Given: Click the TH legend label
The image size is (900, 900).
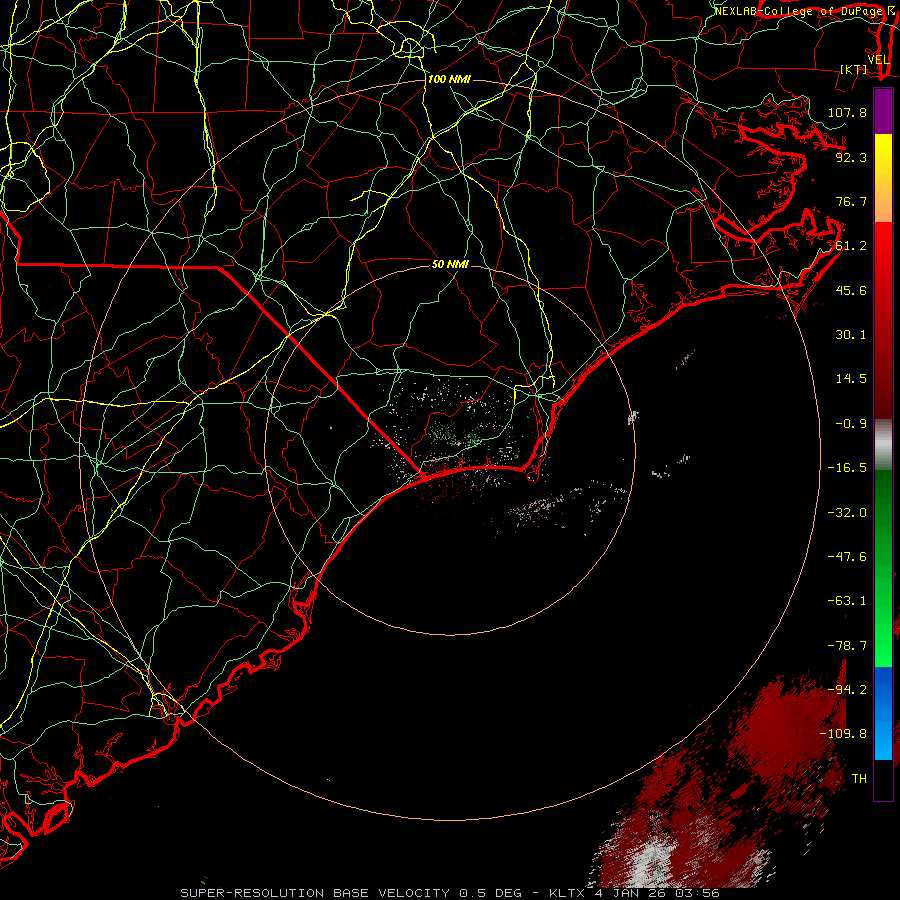Looking at the screenshot, I should pos(859,779).
